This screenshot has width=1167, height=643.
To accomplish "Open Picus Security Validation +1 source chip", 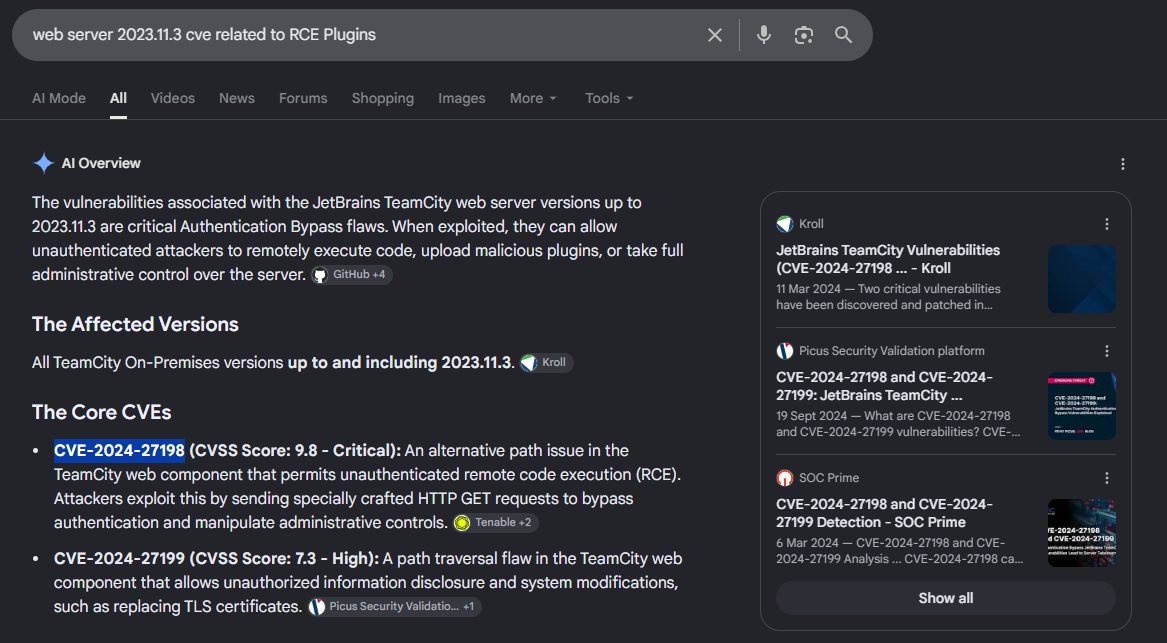I will click(395, 607).
